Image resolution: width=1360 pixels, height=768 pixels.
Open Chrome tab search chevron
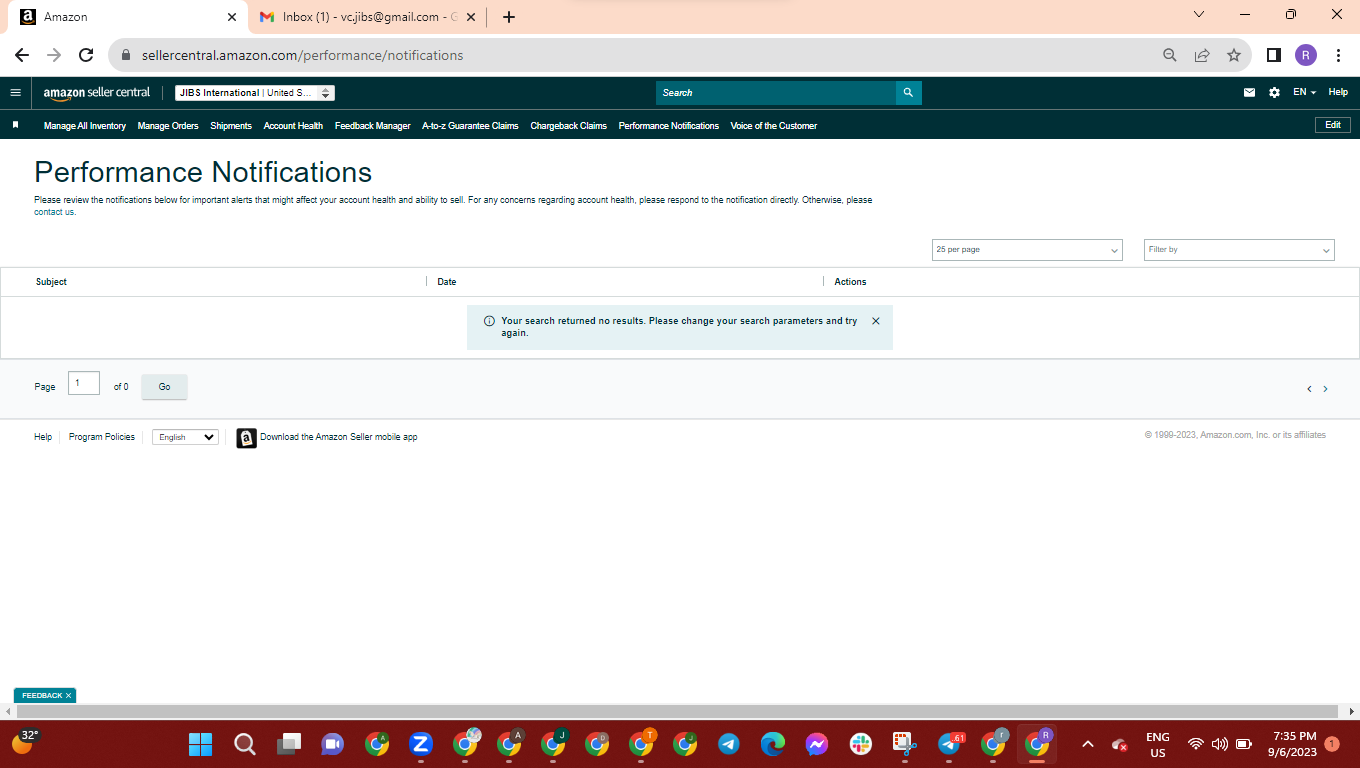1200,15
